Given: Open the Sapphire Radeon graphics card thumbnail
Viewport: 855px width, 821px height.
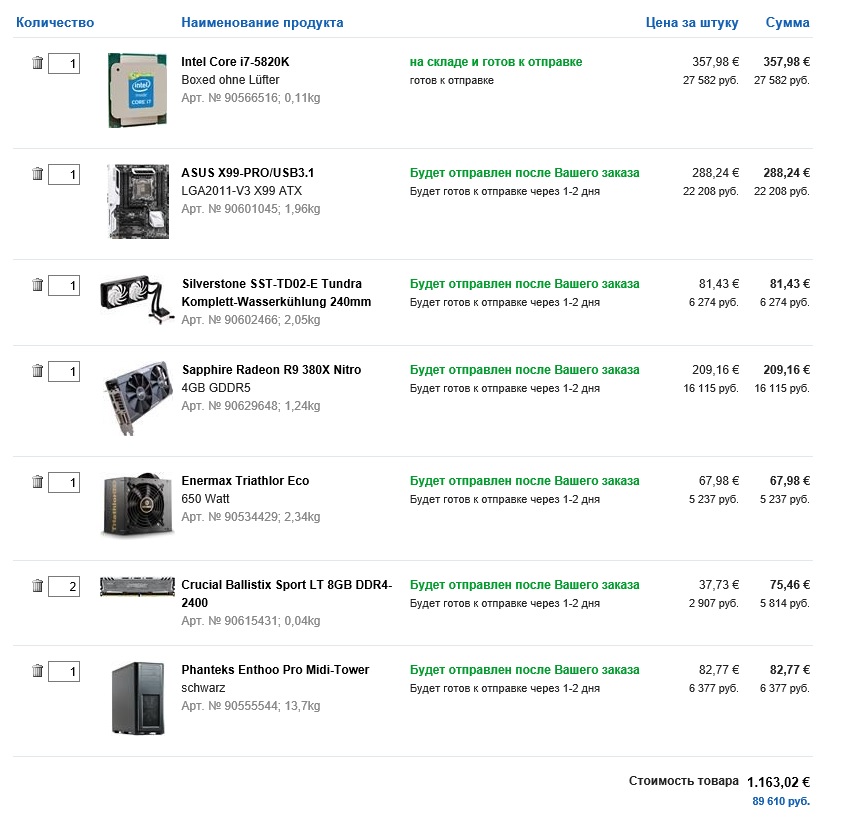Looking at the screenshot, I should coord(138,397).
